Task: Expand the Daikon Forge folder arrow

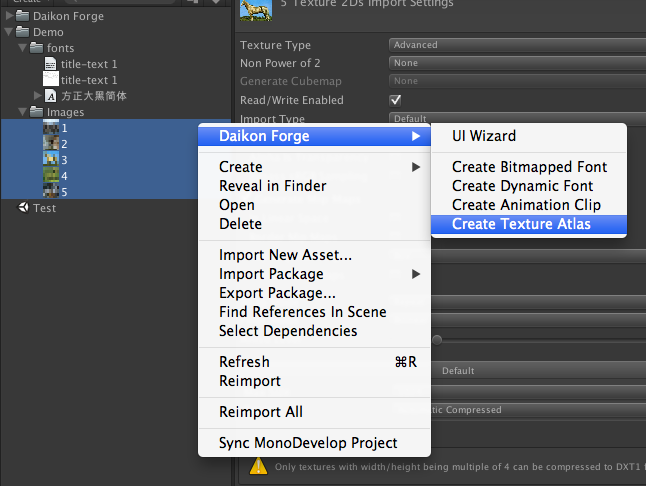Action: click(9, 16)
